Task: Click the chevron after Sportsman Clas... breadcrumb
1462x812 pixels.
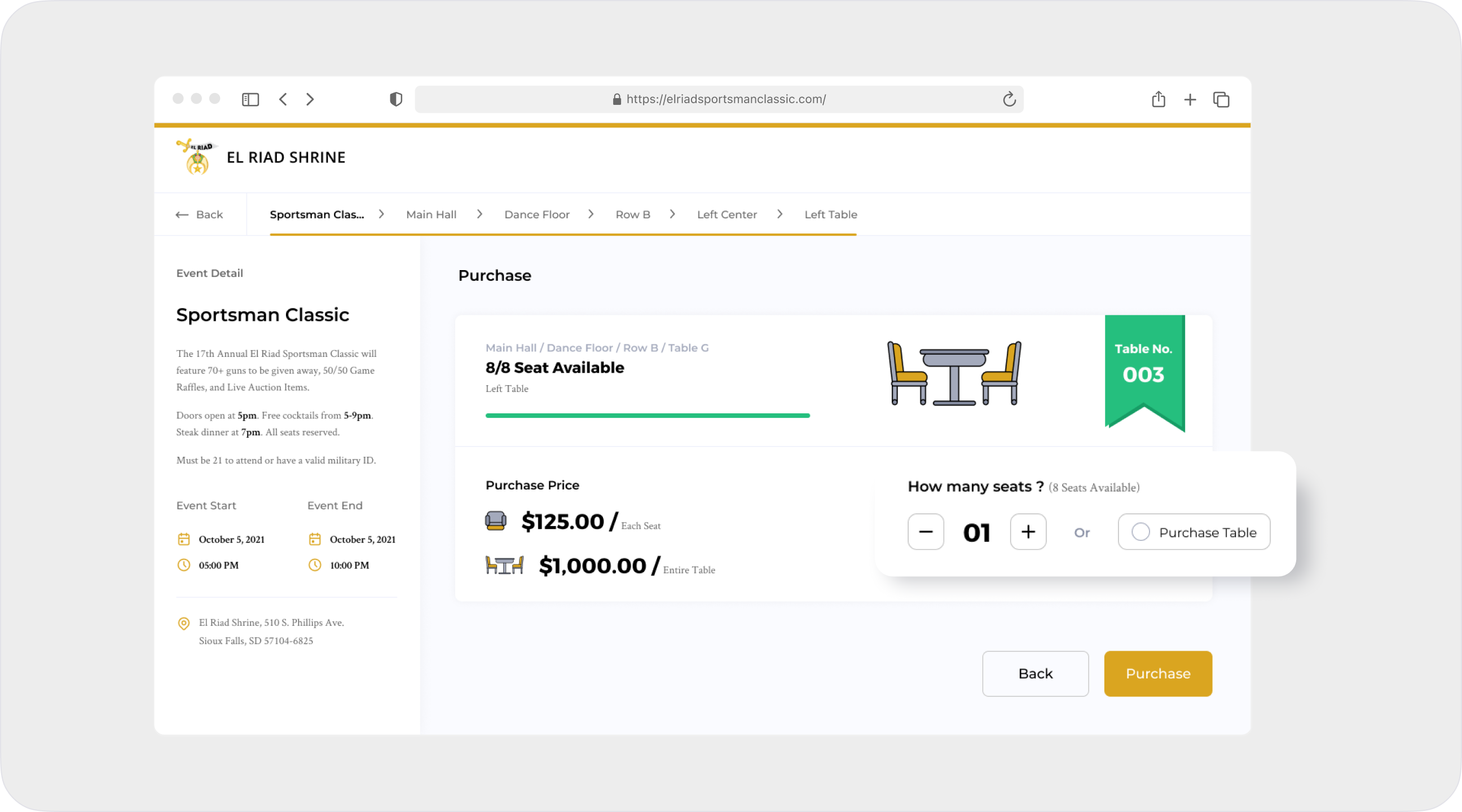Action: (x=381, y=214)
